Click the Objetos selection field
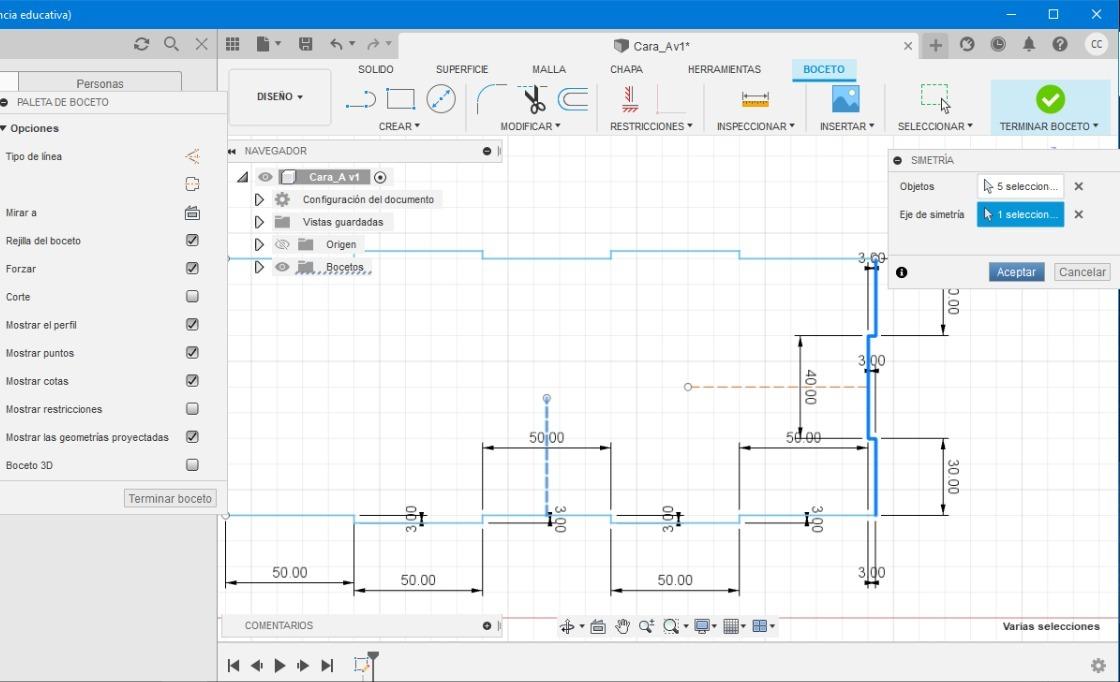Viewport: 1120px width, 682px height. (1020, 186)
